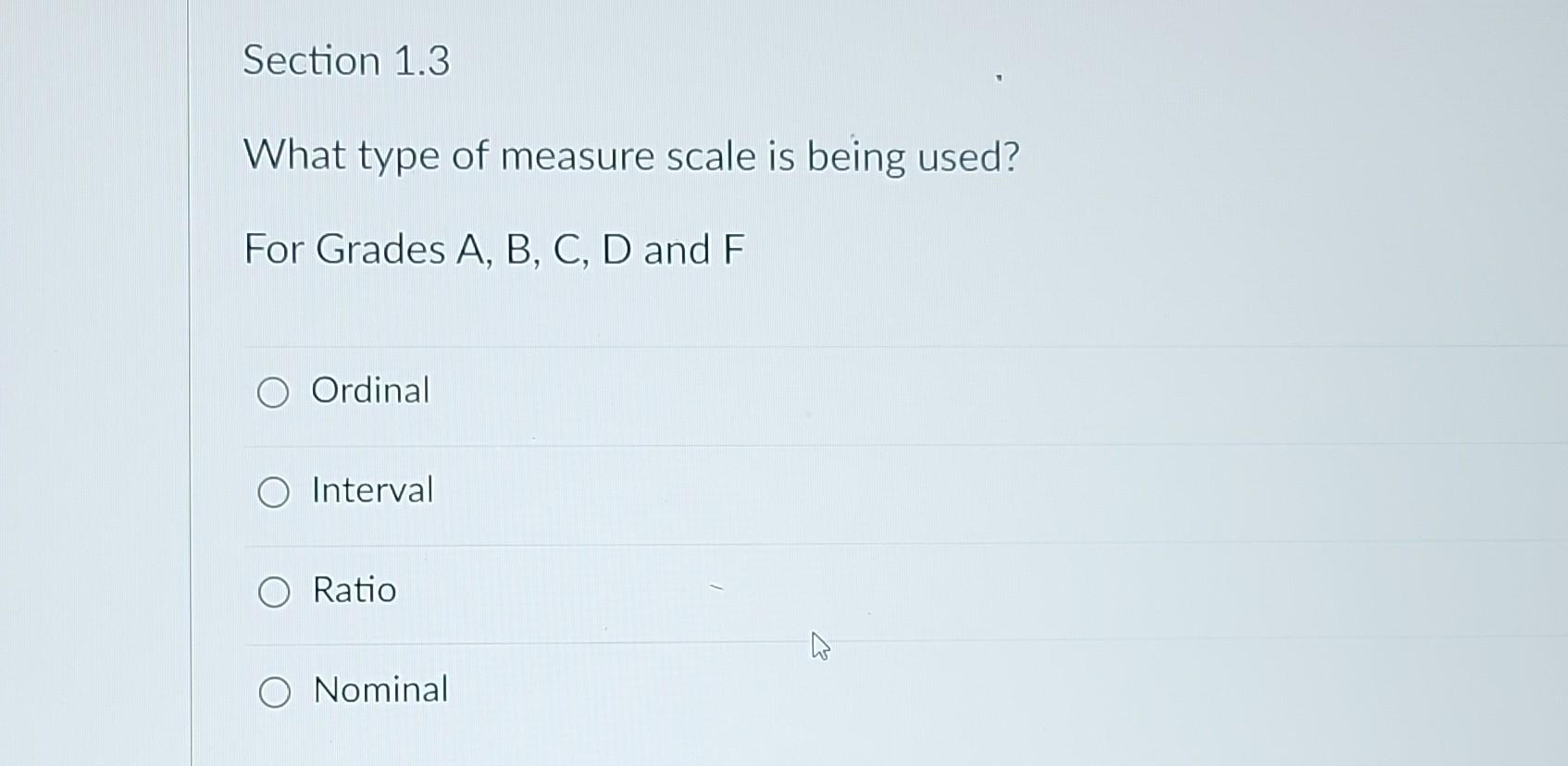Click the Section 1.3 heading
Screen dimensions: 1568x766
(x=346, y=62)
